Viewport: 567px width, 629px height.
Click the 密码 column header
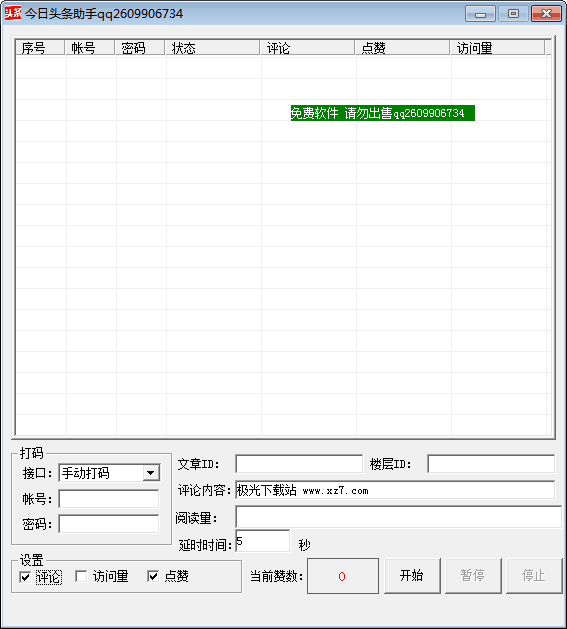point(140,48)
